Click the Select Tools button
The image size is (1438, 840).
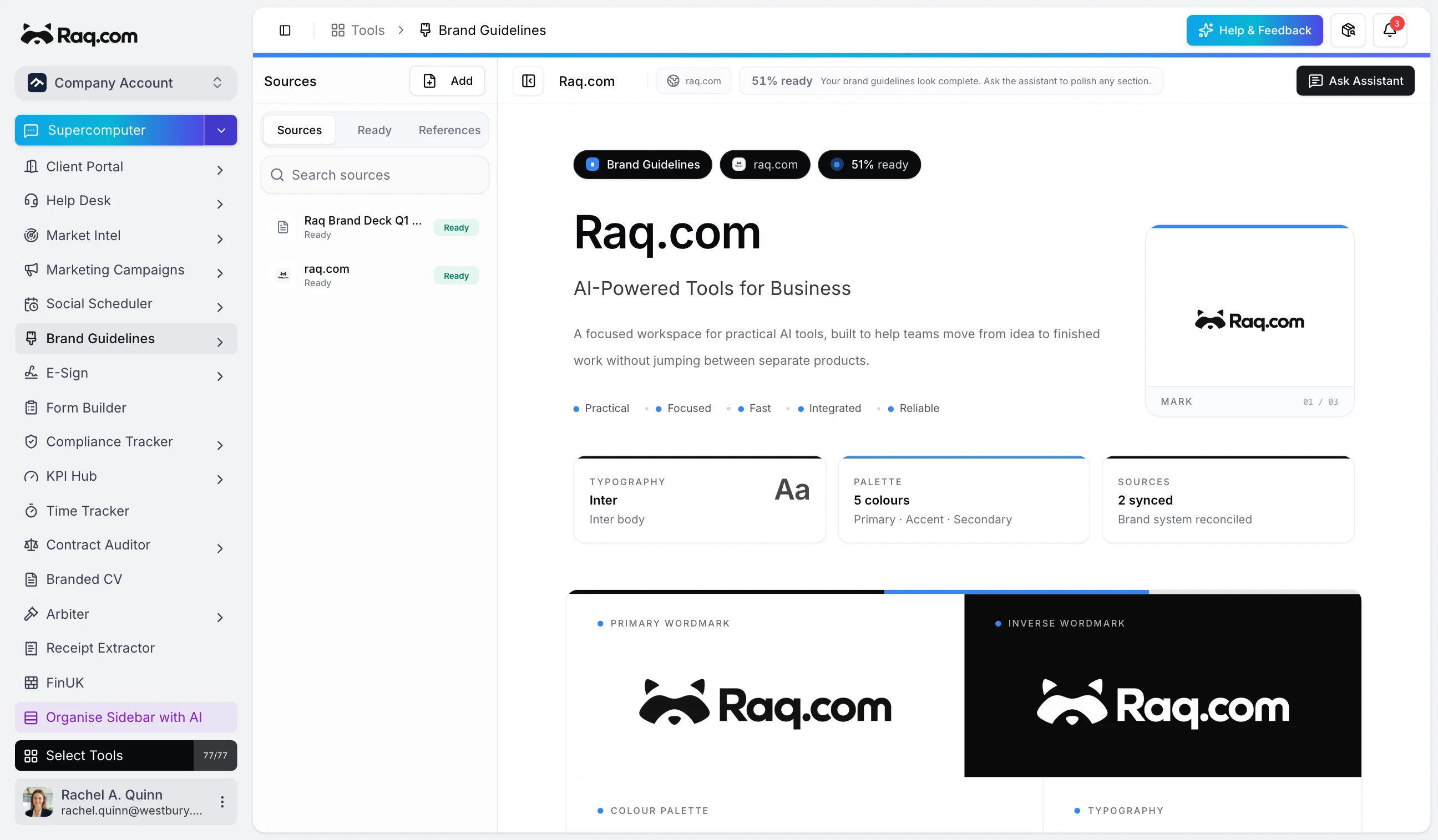coord(104,756)
